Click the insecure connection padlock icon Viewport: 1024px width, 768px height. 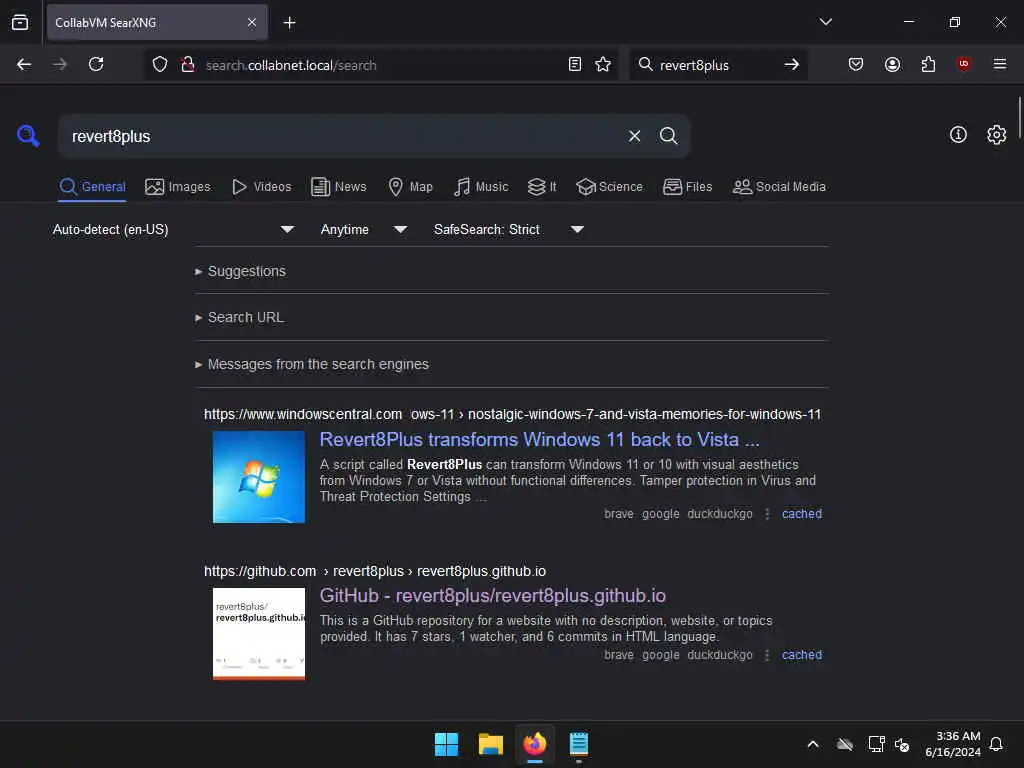187,64
